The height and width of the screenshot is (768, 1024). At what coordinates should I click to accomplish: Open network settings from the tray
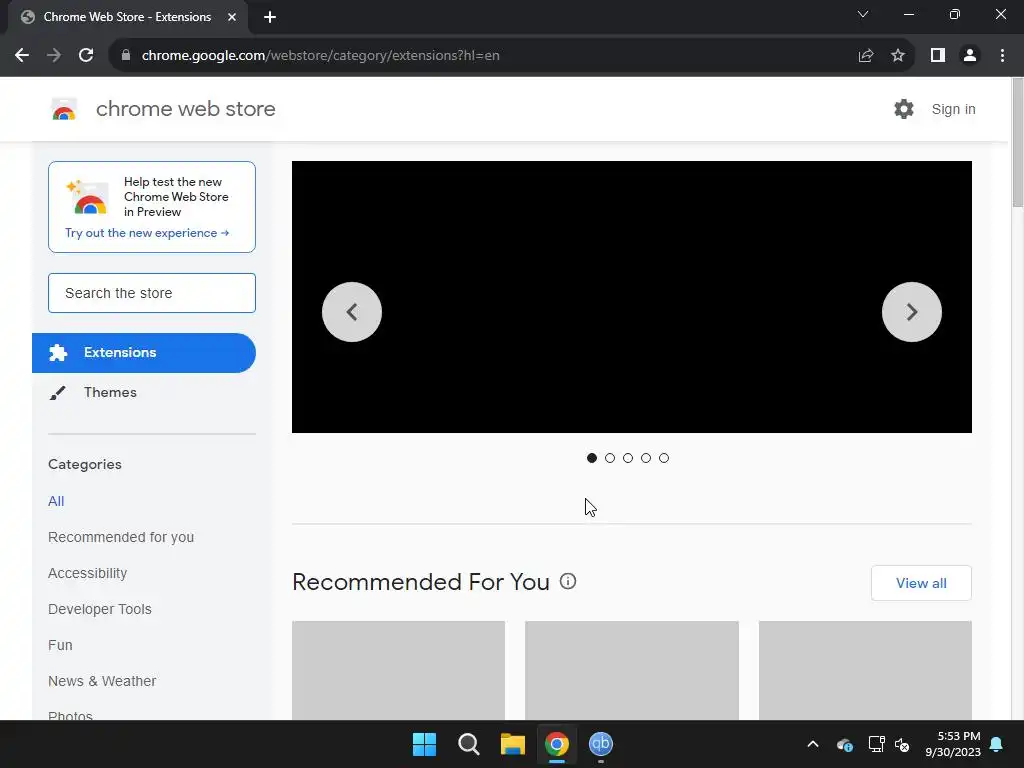click(x=876, y=744)
